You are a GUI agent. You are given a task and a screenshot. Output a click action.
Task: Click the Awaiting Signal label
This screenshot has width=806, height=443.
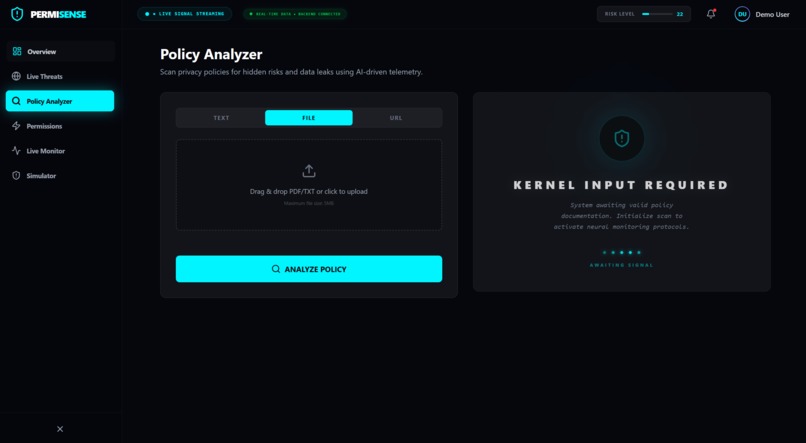[x=621, y=265]
